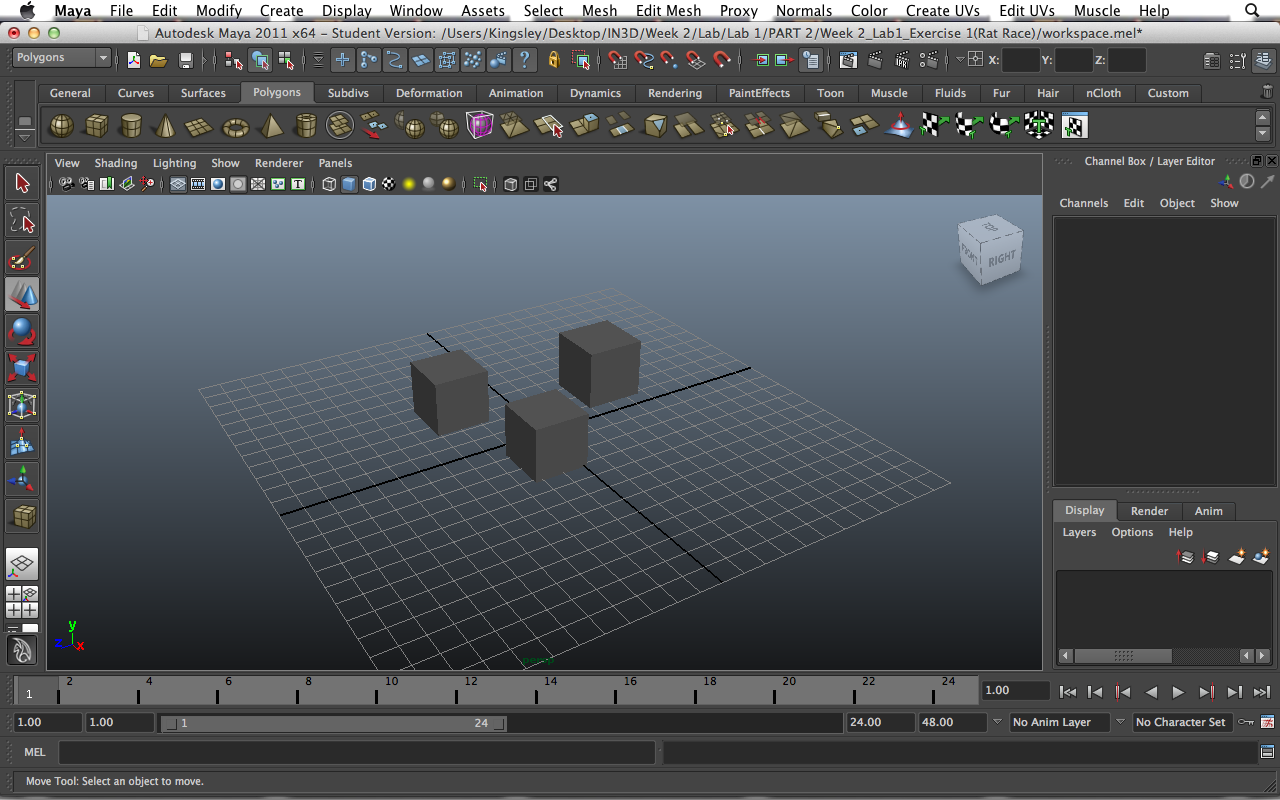The height and width of the screenshot is (800, 1280).
Task: Click the selection arrow tool in toolbox
Action: pyautogui.click(x=22, y=183)
